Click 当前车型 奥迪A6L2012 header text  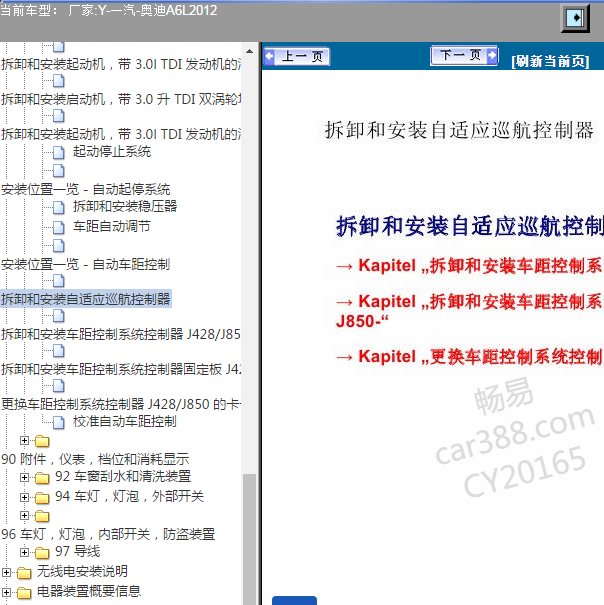coord(108,10)
